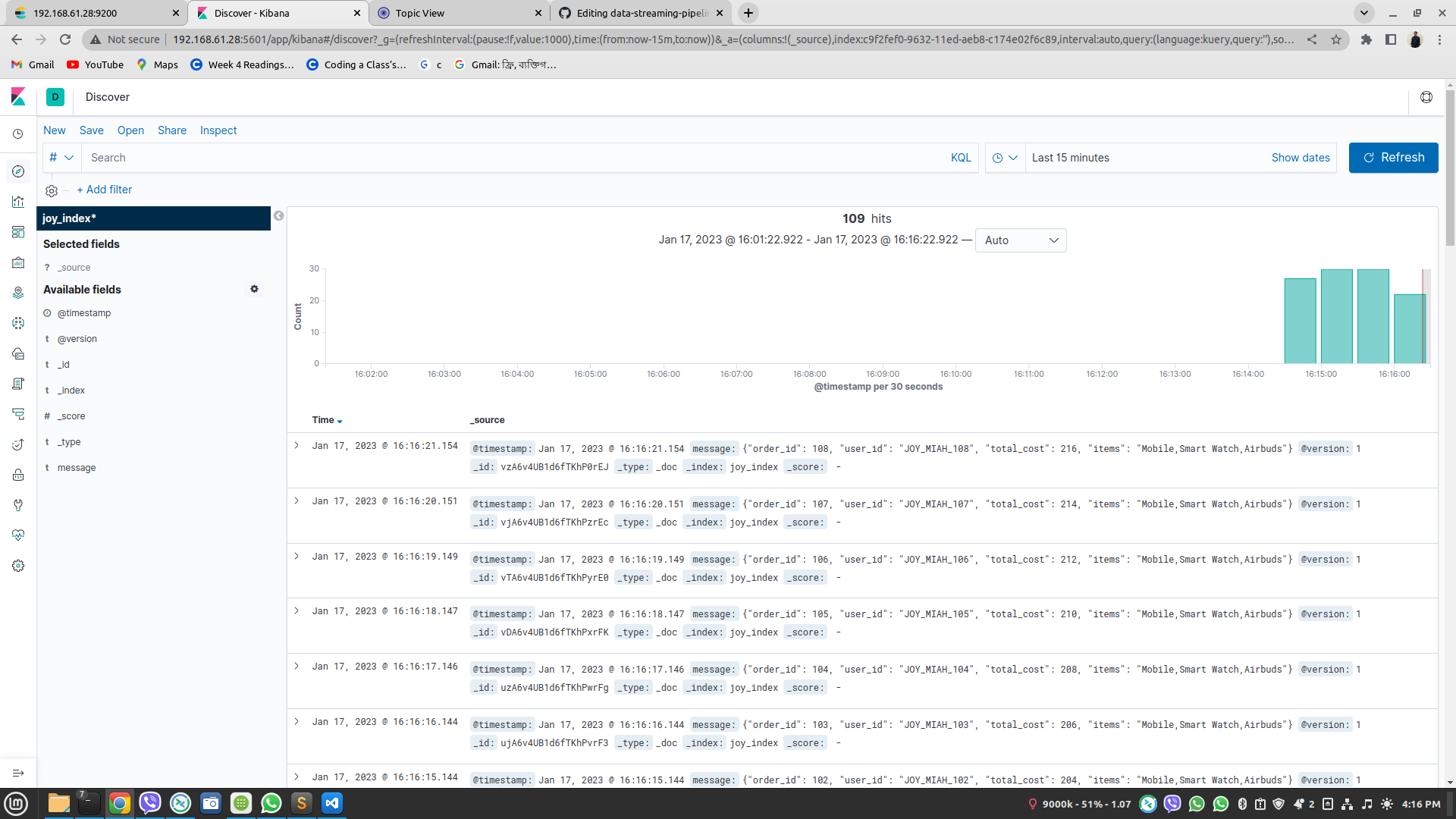Open the time picker calendar dropdown
Image resolution: width=1456 pixels, height=819 pixels.
[1005, 158]
